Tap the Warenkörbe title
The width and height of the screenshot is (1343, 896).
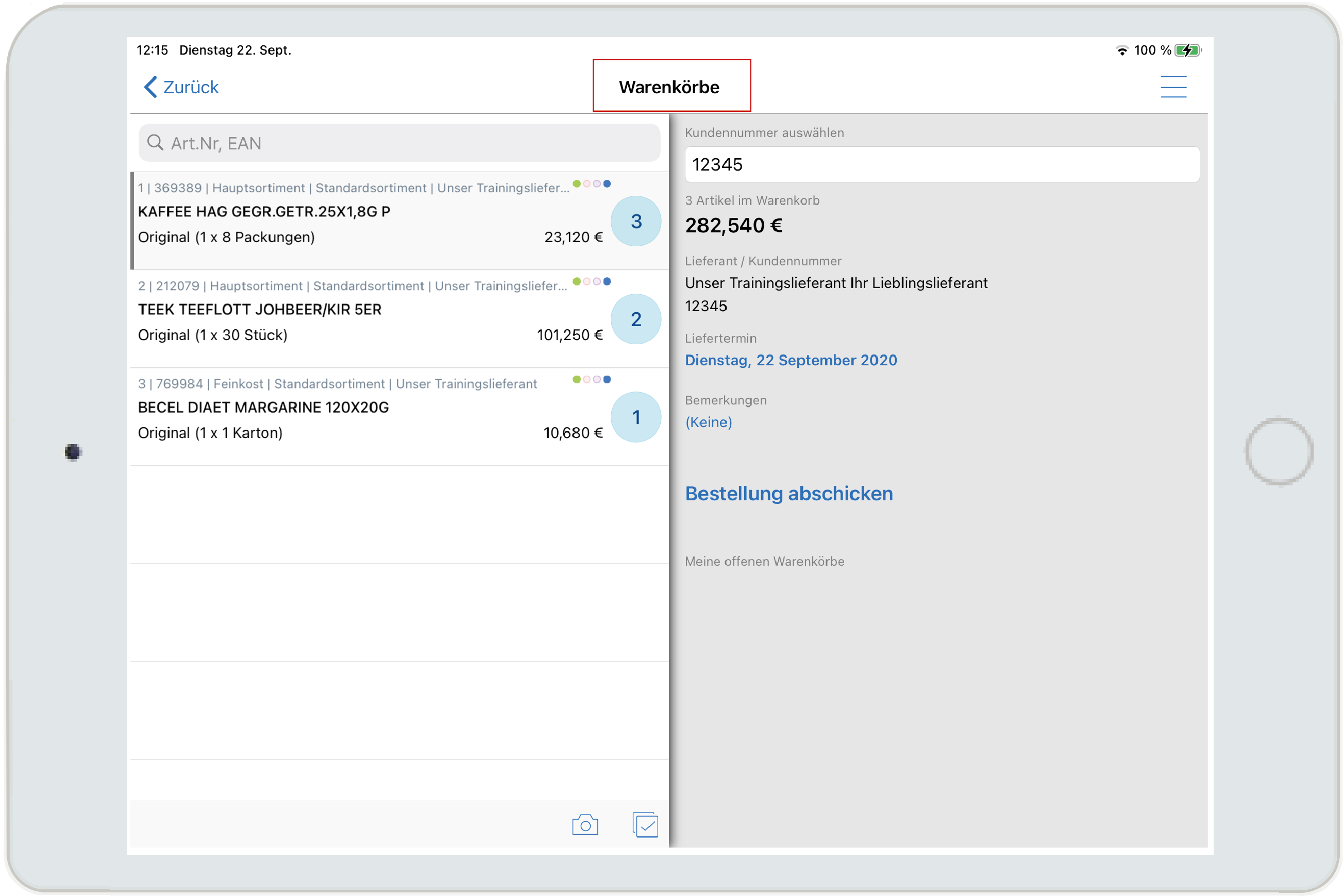pyautogui.click(x=668, y=87)
